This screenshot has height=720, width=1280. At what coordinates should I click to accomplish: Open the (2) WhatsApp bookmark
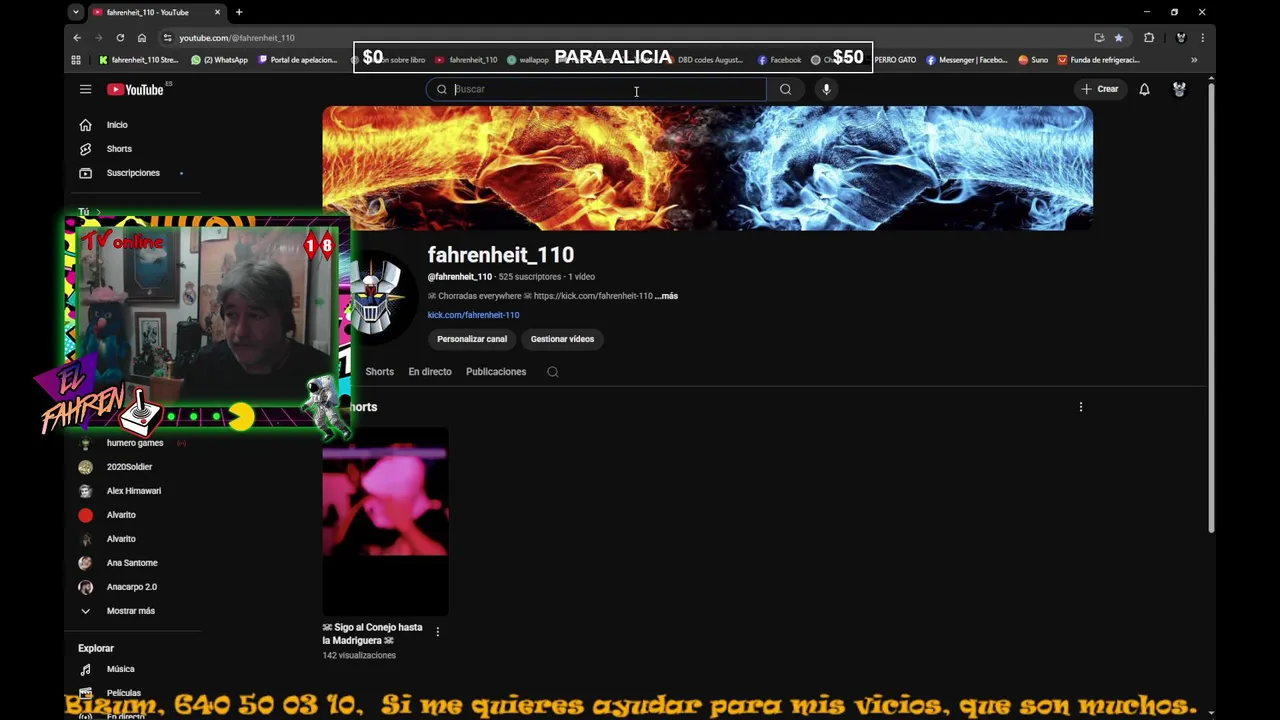pos(219,60)
